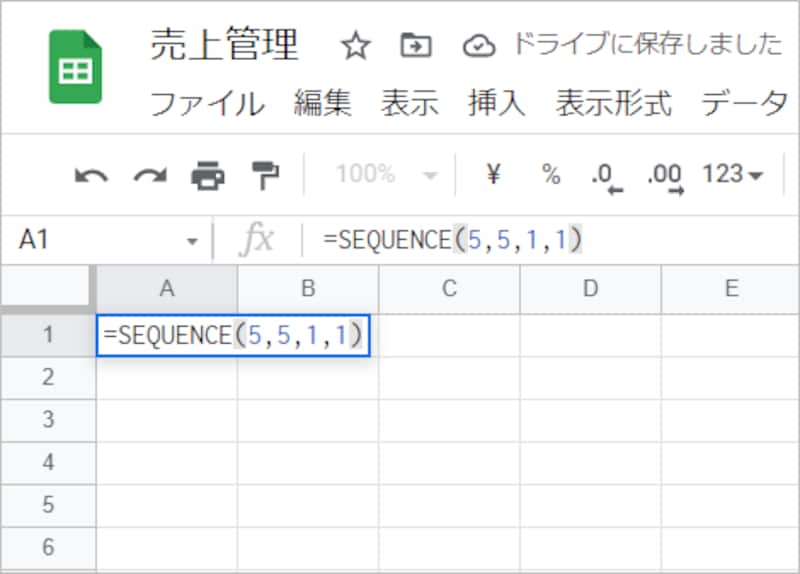Select cell C1
This screenshot has width=800, height=574.
click(x=449, y=335)
